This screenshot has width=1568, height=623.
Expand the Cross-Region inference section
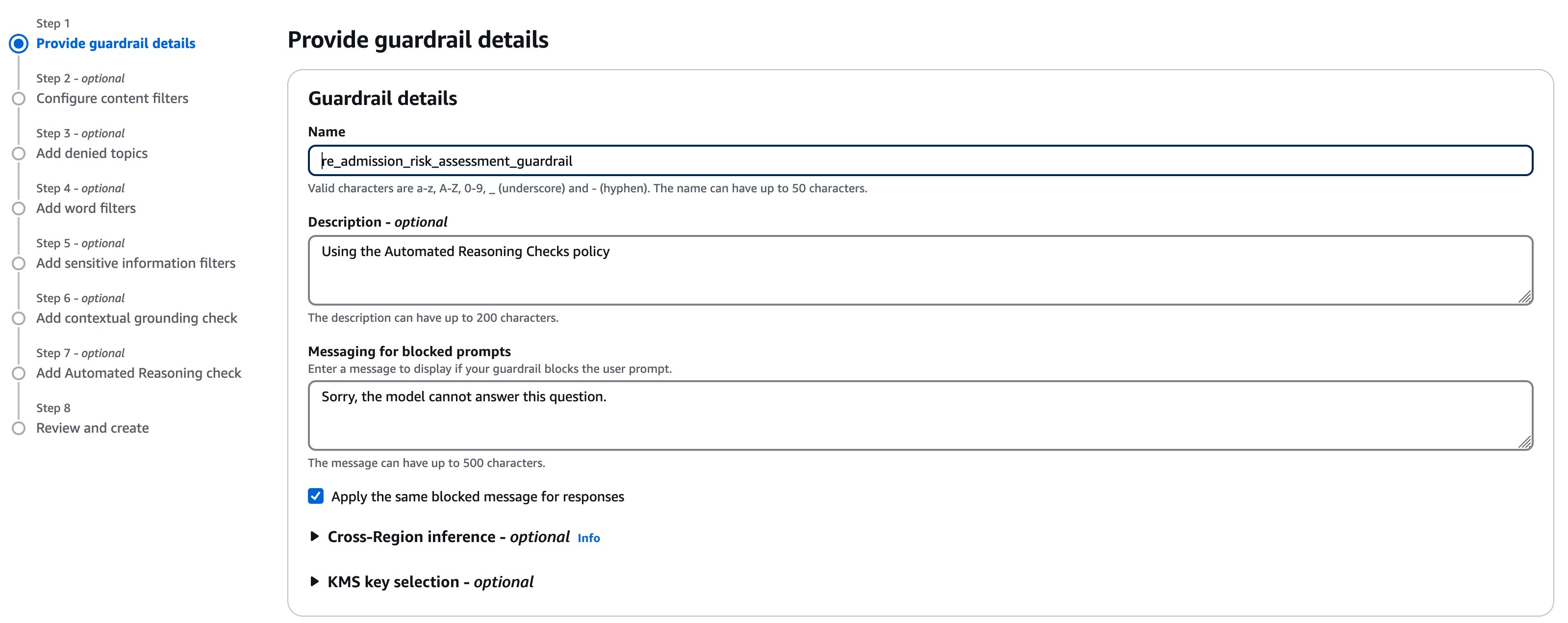[x=315, y=537]
